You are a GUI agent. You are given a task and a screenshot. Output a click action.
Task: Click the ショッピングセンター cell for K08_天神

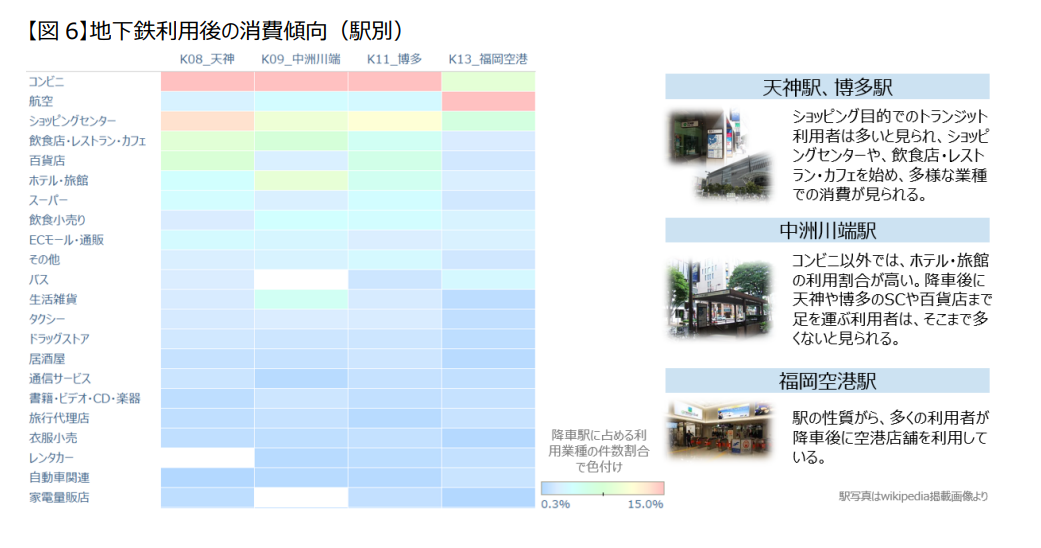(207, 121)
